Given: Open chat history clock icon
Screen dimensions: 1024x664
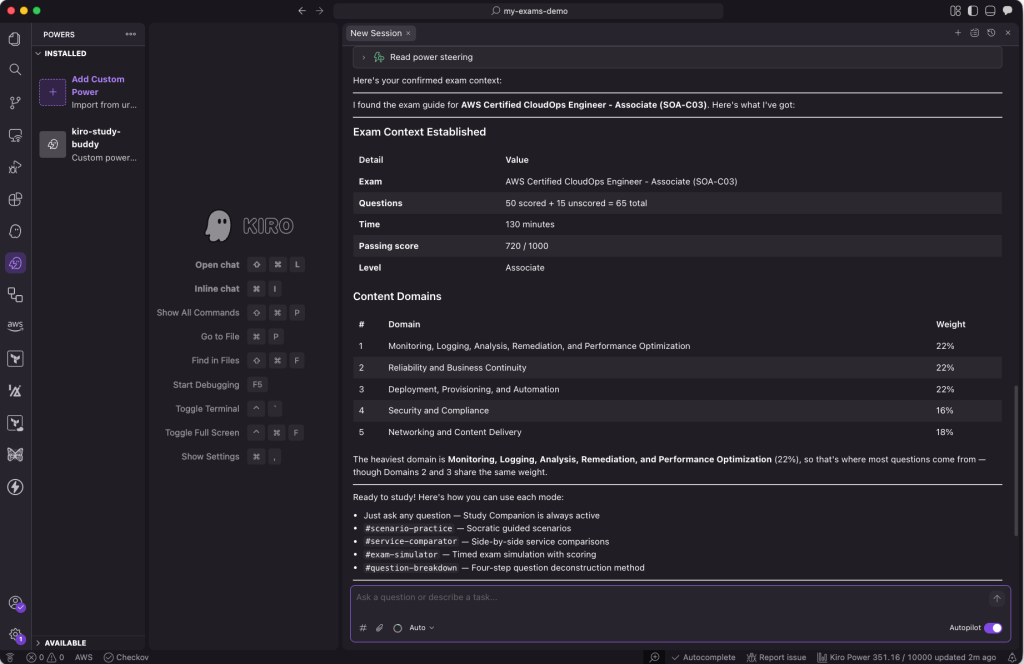Looking at the screenshot, I should pyautogui.click(x=991, y=33).
